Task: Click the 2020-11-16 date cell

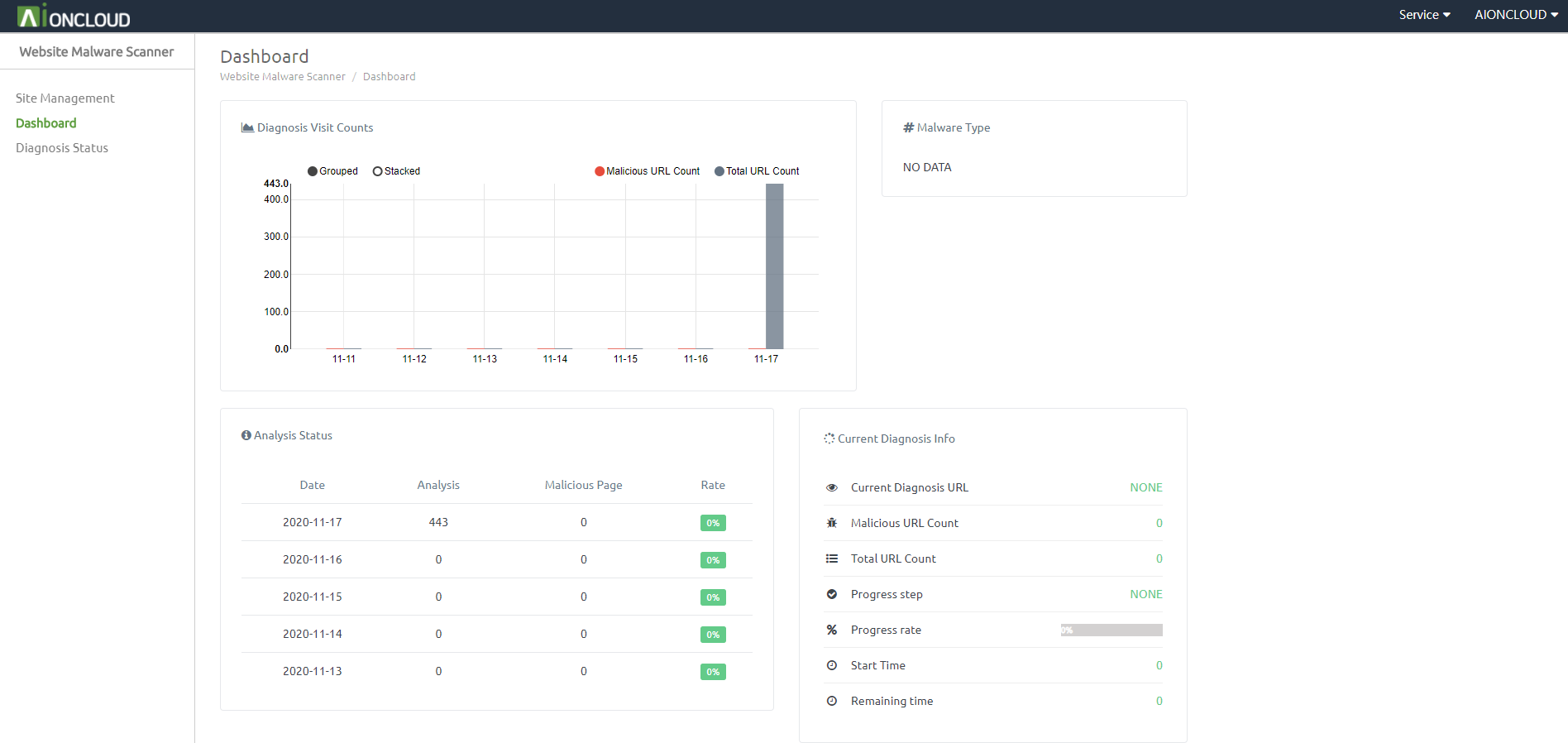Action: tap(313, 560)
